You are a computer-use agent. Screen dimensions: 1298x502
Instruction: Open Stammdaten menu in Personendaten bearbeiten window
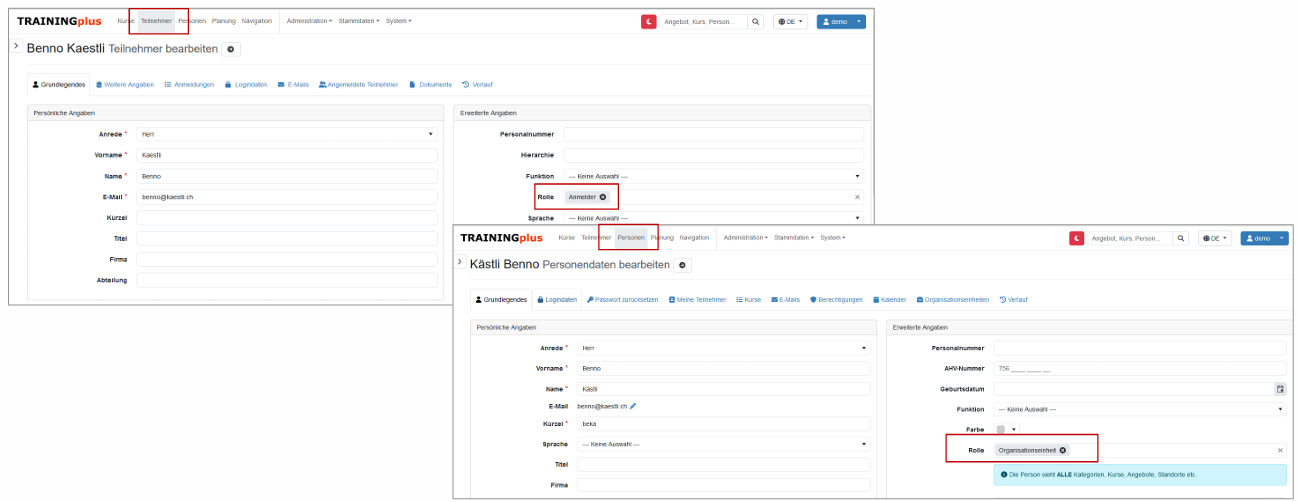[795, 238]
